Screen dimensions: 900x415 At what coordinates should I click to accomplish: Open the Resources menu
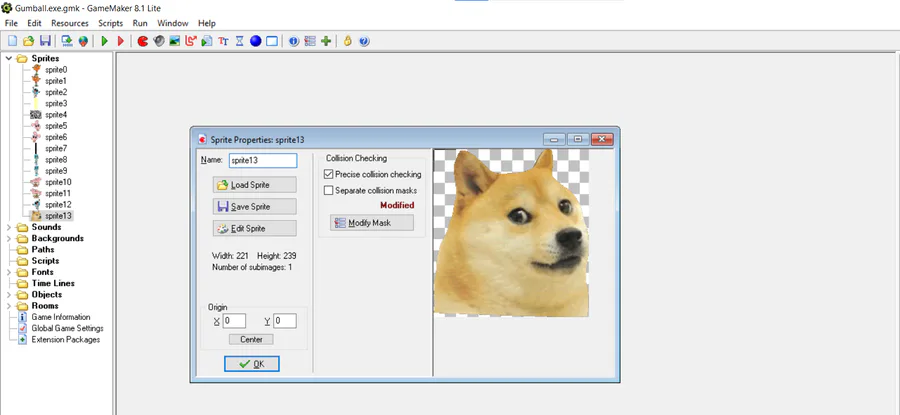coord(70,23)
